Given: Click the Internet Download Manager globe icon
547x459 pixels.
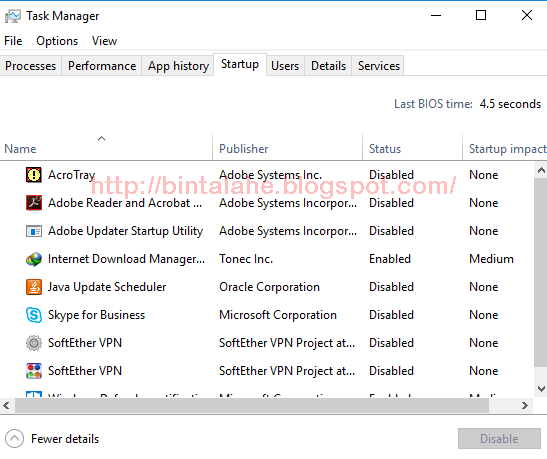Looking at the screenshot, I should tap(34, 259).
